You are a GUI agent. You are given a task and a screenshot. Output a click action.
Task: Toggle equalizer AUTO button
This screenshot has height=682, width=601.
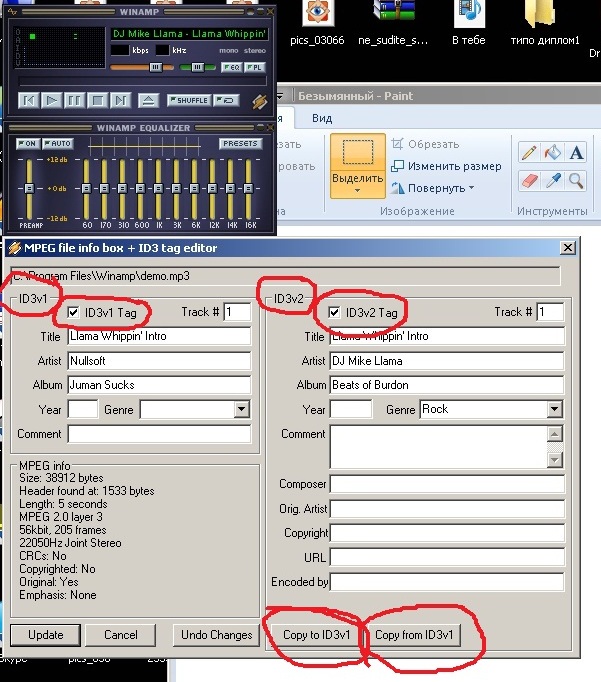(x=58, y=144)
